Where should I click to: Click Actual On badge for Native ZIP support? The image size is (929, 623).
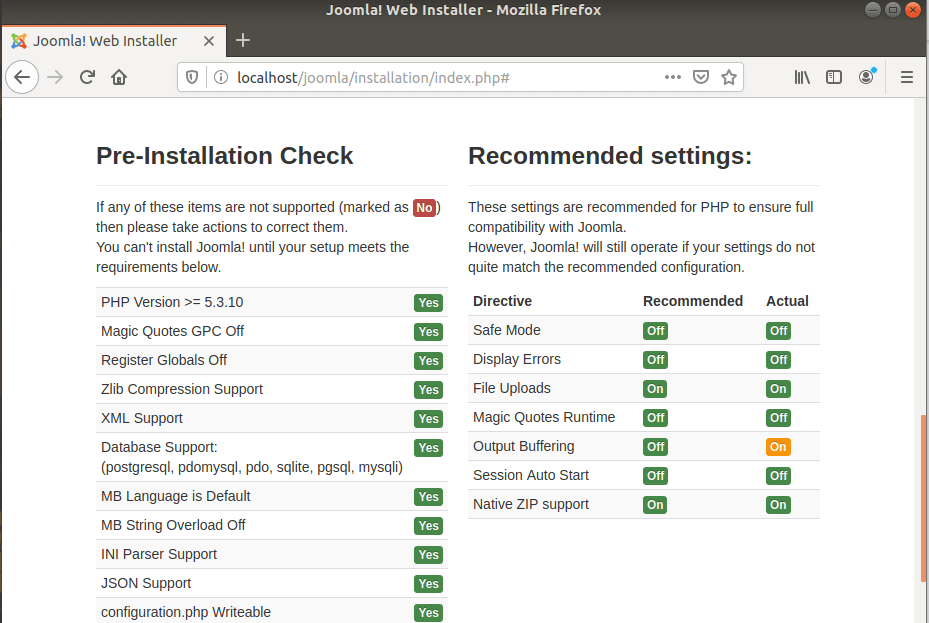(778, 505)
